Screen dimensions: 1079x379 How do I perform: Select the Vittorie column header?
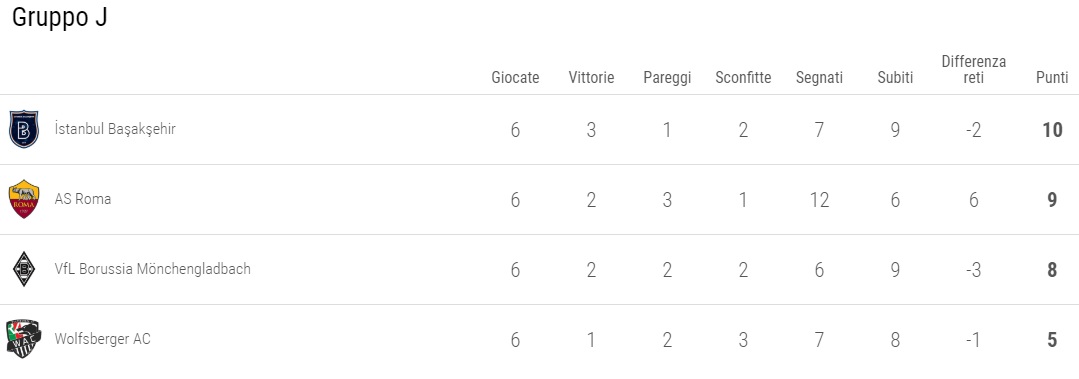coord(591,78)
